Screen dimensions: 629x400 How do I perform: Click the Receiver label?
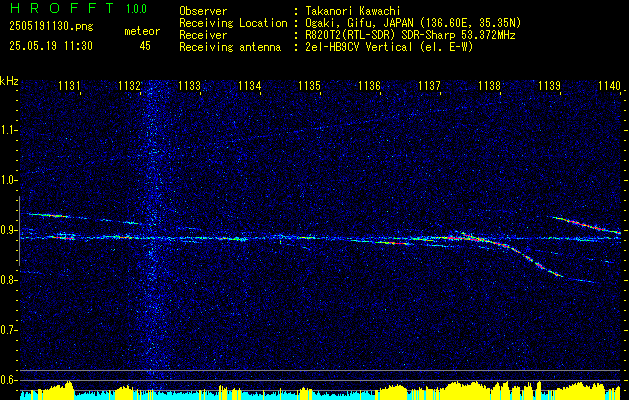click(x=203, y=35)
